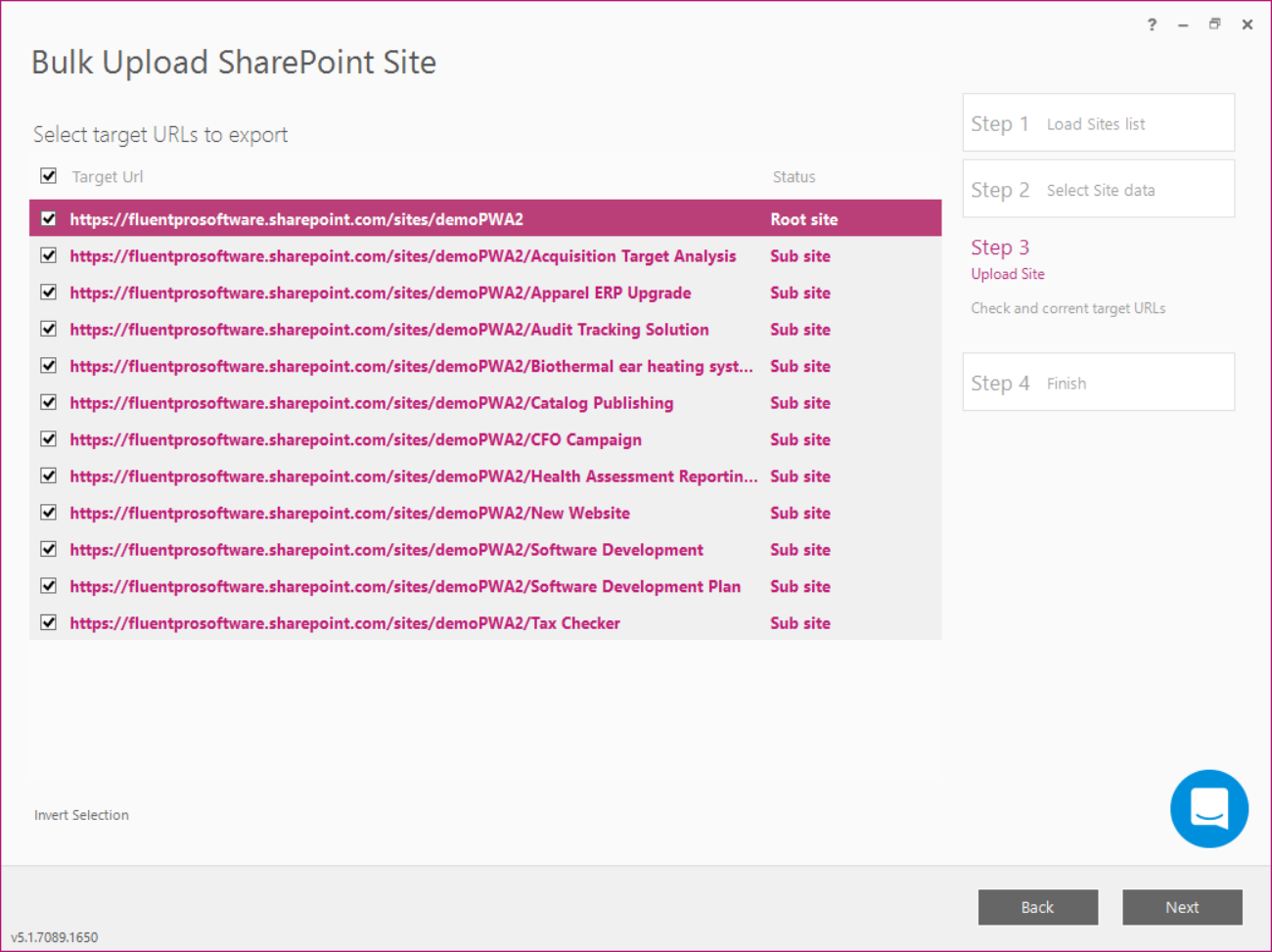Open the chat support bubble icon
The width and height of the screenshot is (1272, 952).
click(x=1208, y=808)
